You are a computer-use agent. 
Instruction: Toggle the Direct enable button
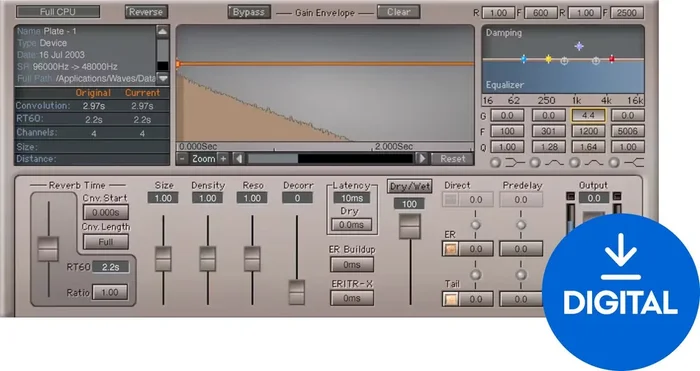[x=450, y=200]
